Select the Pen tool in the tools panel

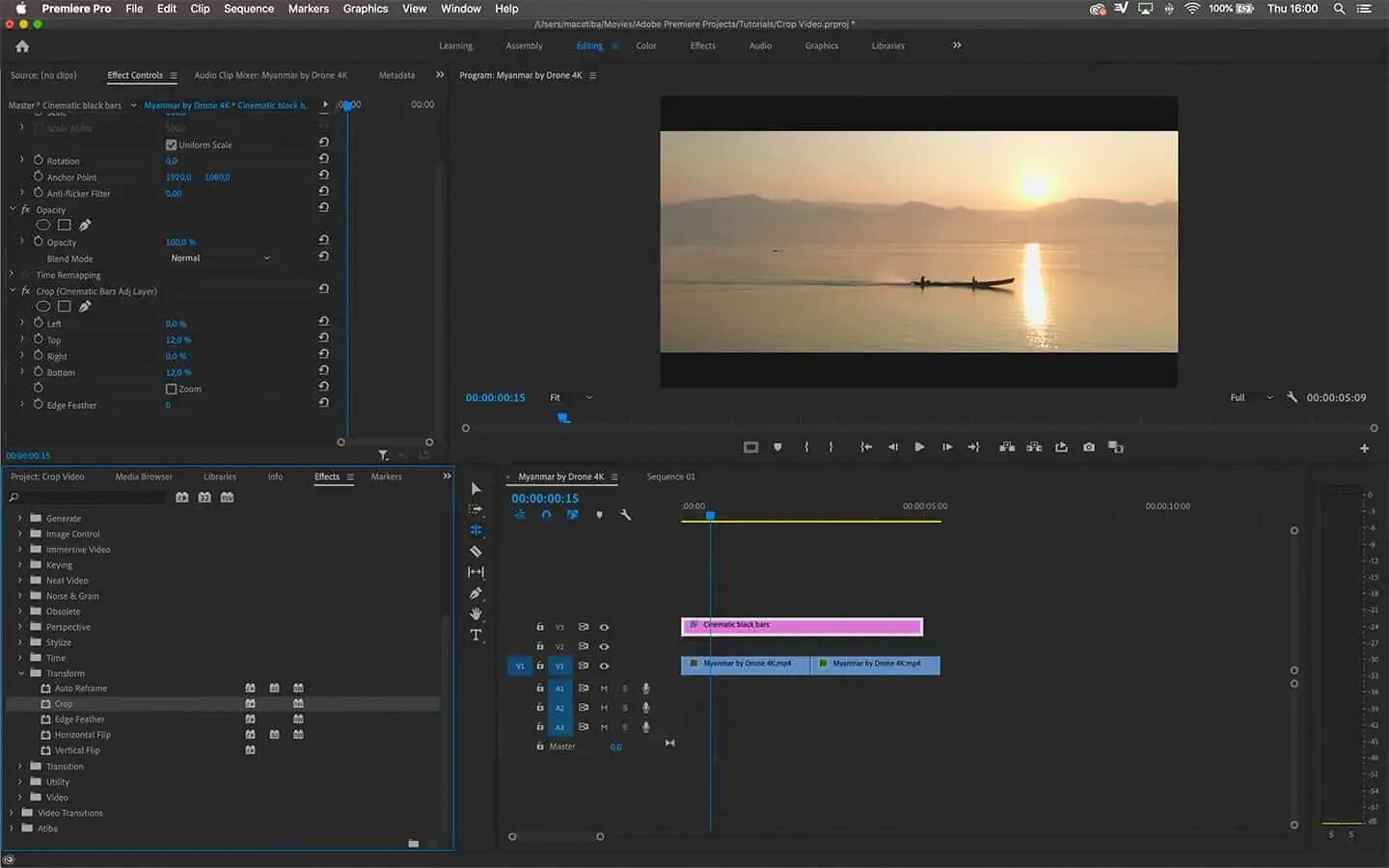pos(476,593)
